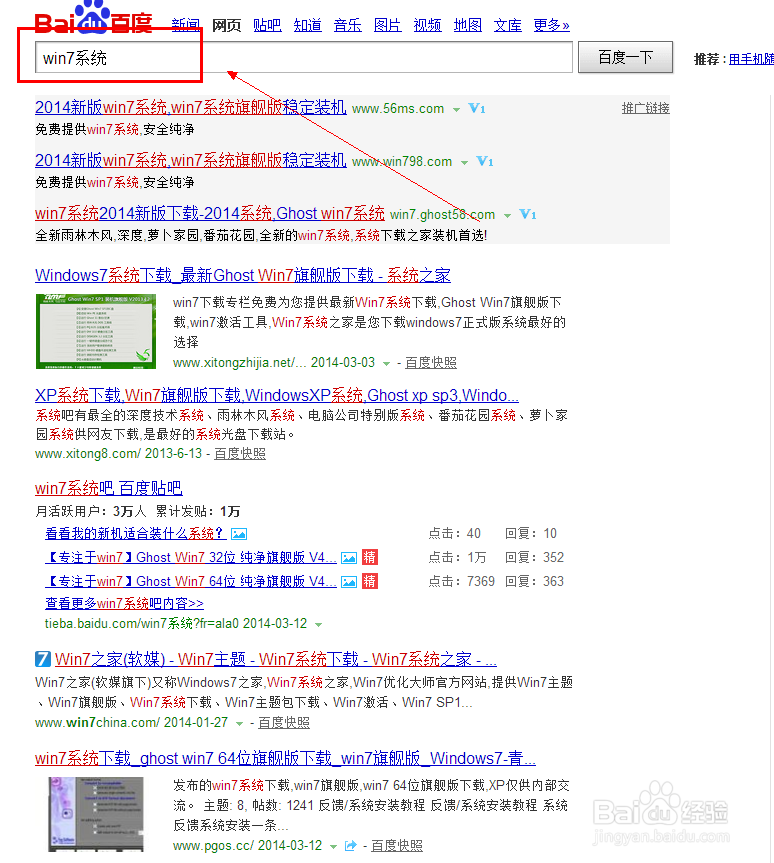The height and width of the screenshot is (863, 774).
Task: Open win7系统下载_ghost win7 64位旗舰版 result
Action: coord(285,758)
